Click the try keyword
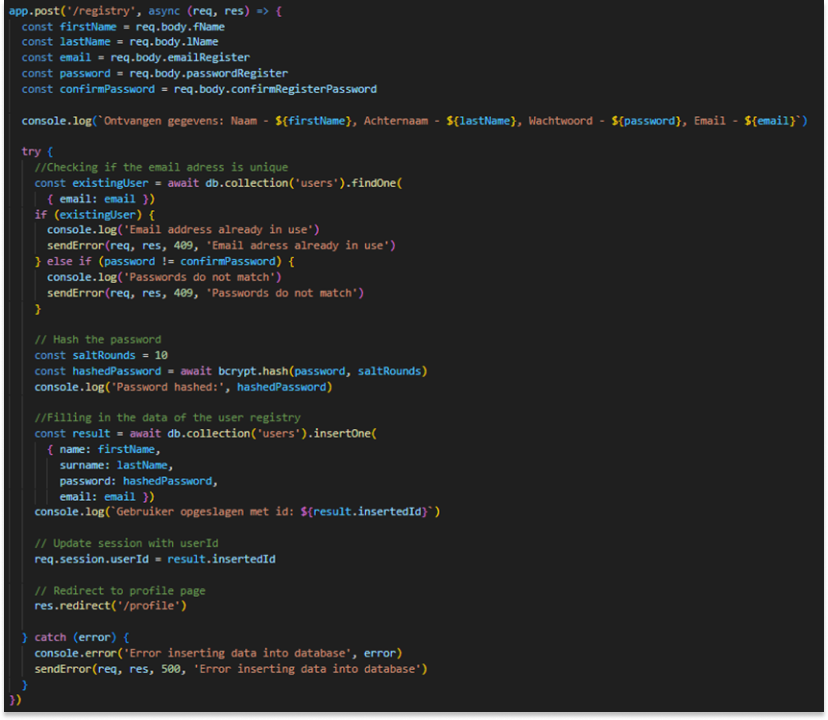The image size is (828, 720). click(31, 151)
